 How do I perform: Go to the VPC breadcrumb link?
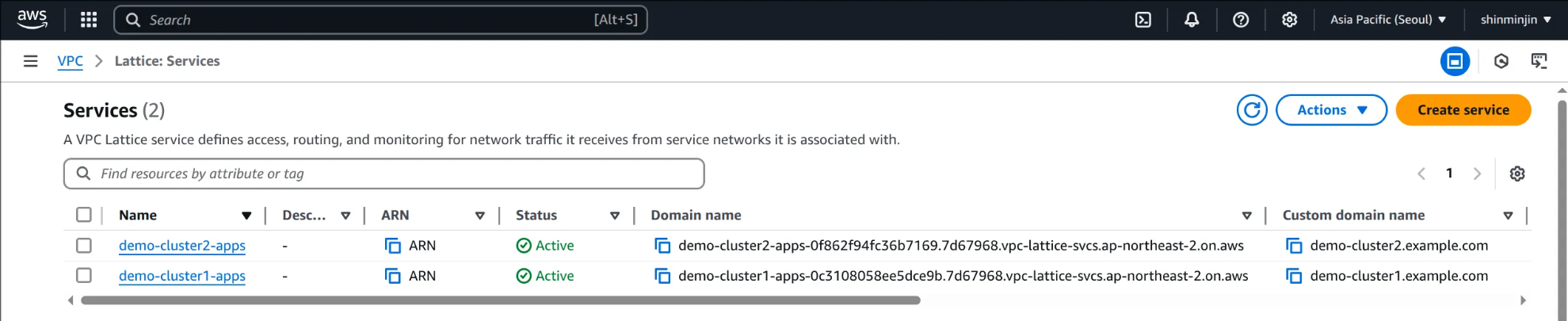(x=71, y=61)
